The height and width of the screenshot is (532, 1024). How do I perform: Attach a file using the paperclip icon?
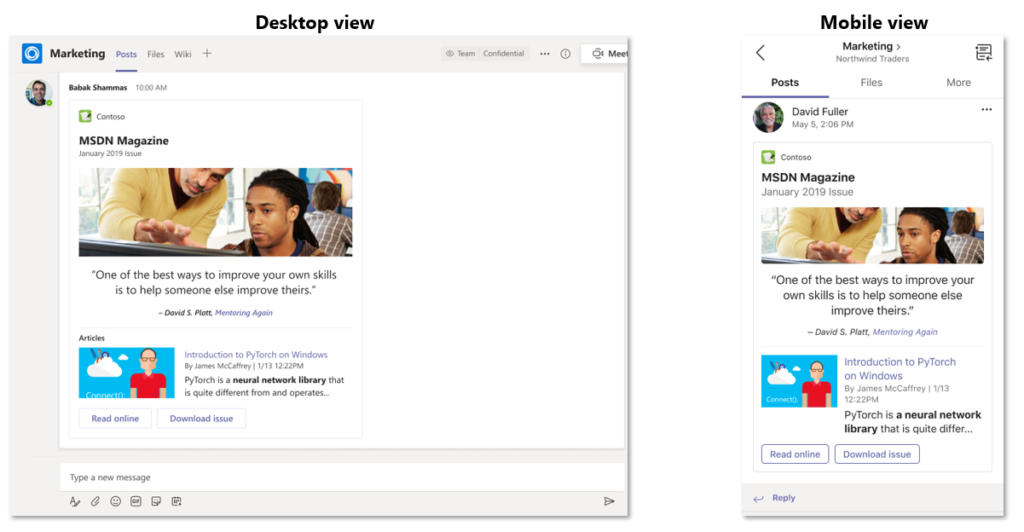pyautogui.click(x=95, y=501)
